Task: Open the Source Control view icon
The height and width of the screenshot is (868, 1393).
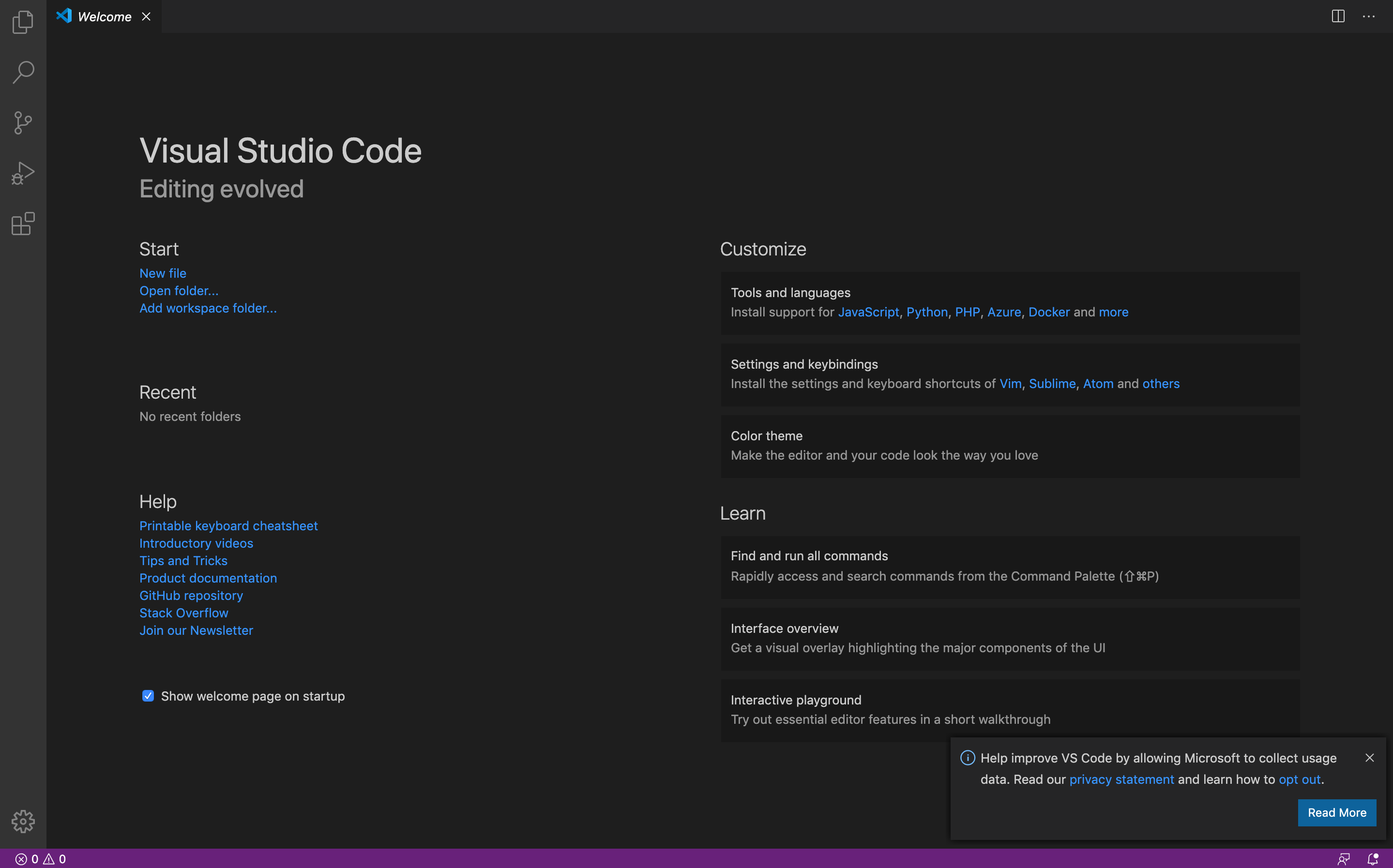Action: [23, 123]
